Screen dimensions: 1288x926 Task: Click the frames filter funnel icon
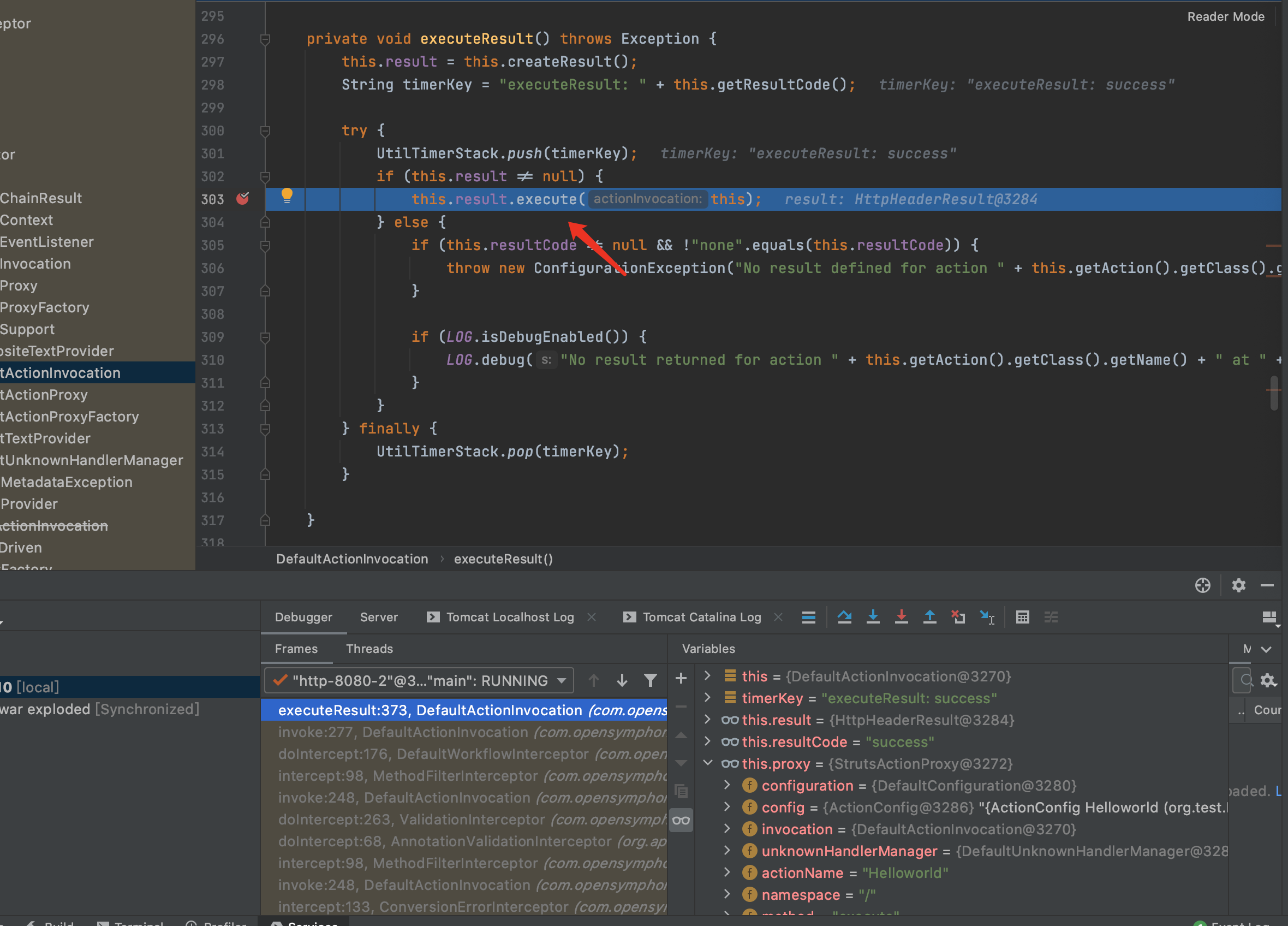(650, 680)
